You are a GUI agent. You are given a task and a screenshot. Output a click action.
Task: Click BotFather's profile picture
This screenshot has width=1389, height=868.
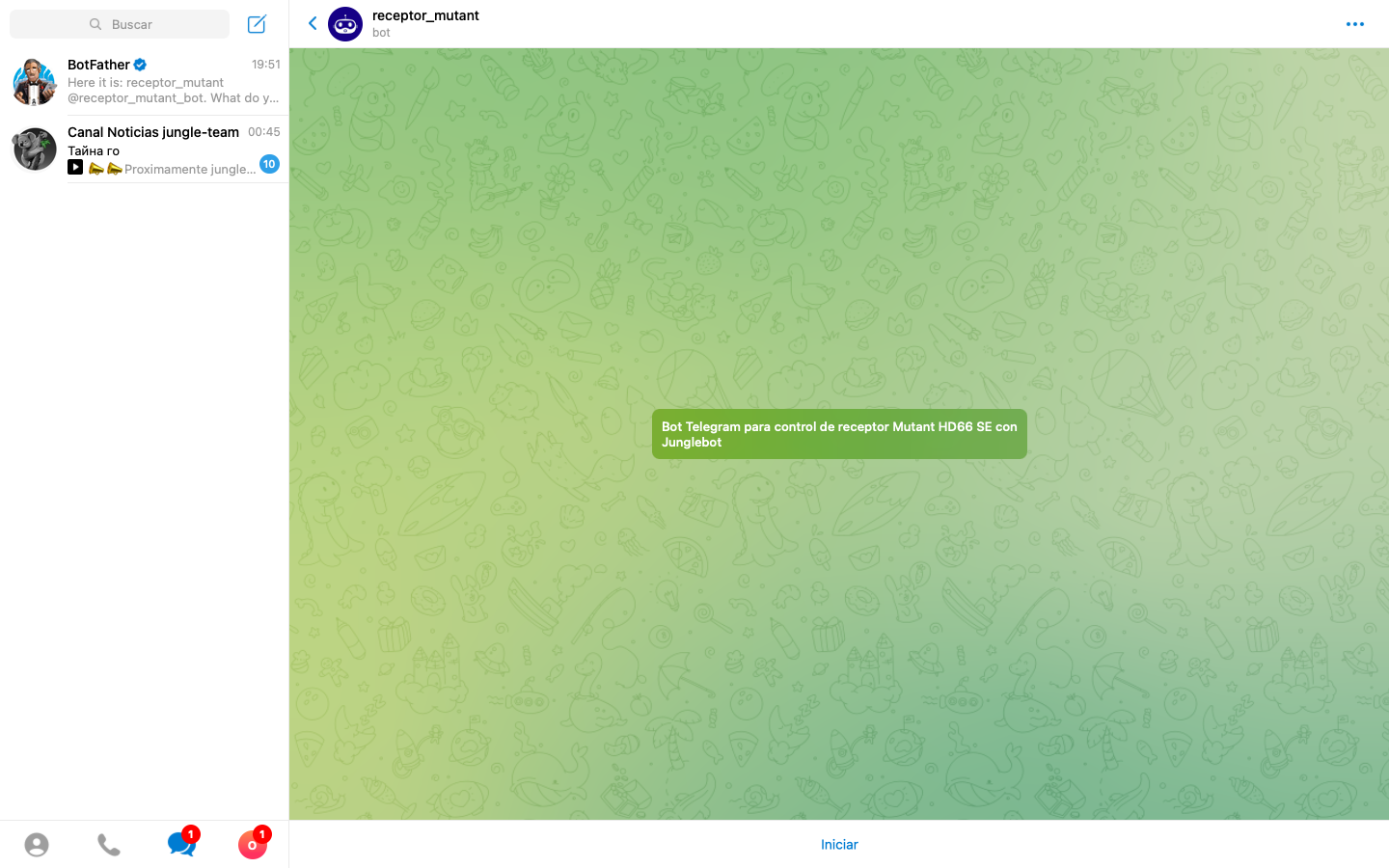(35, 81)
